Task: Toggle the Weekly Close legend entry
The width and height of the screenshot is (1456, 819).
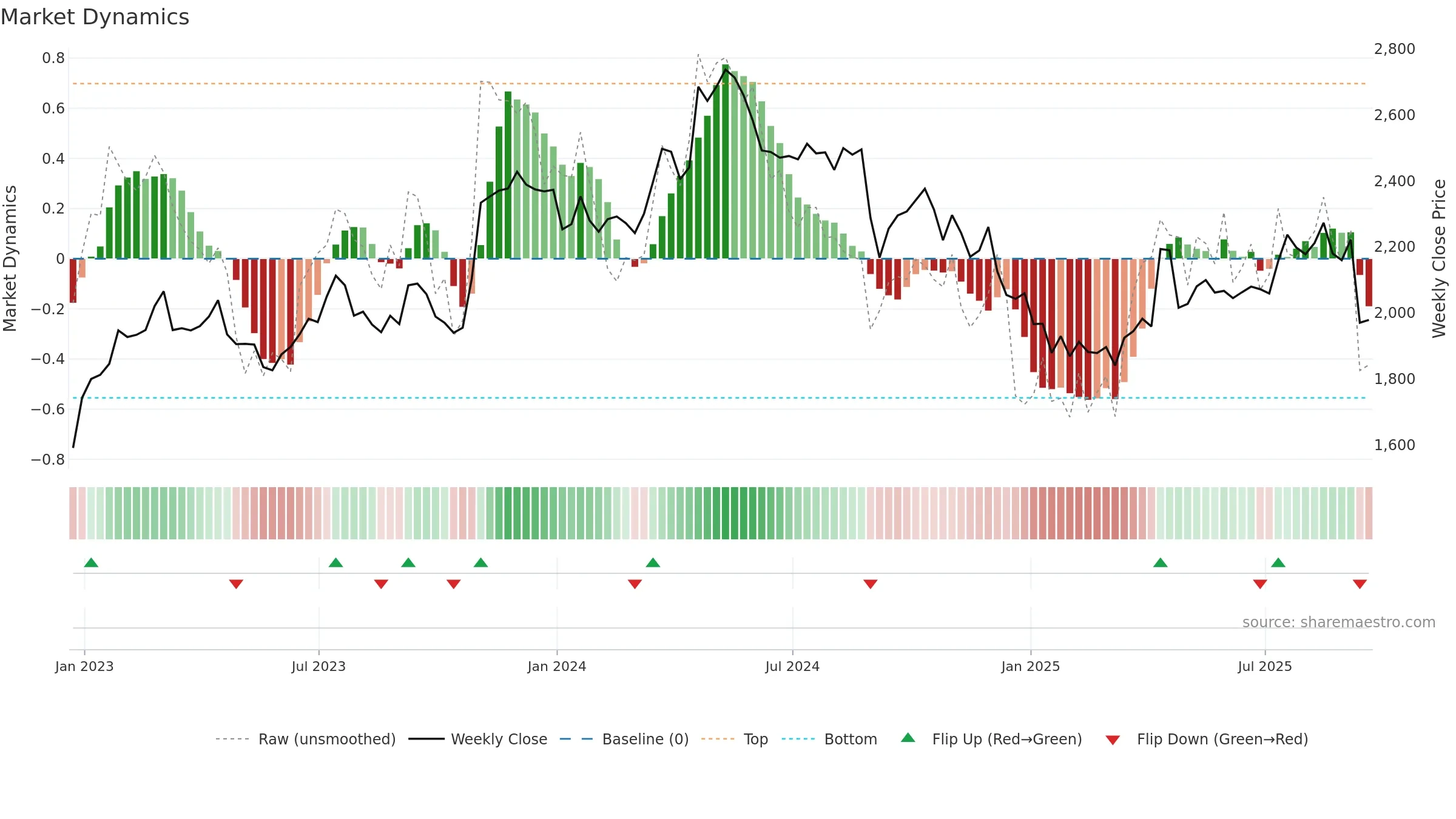Action: pos(477,739)
